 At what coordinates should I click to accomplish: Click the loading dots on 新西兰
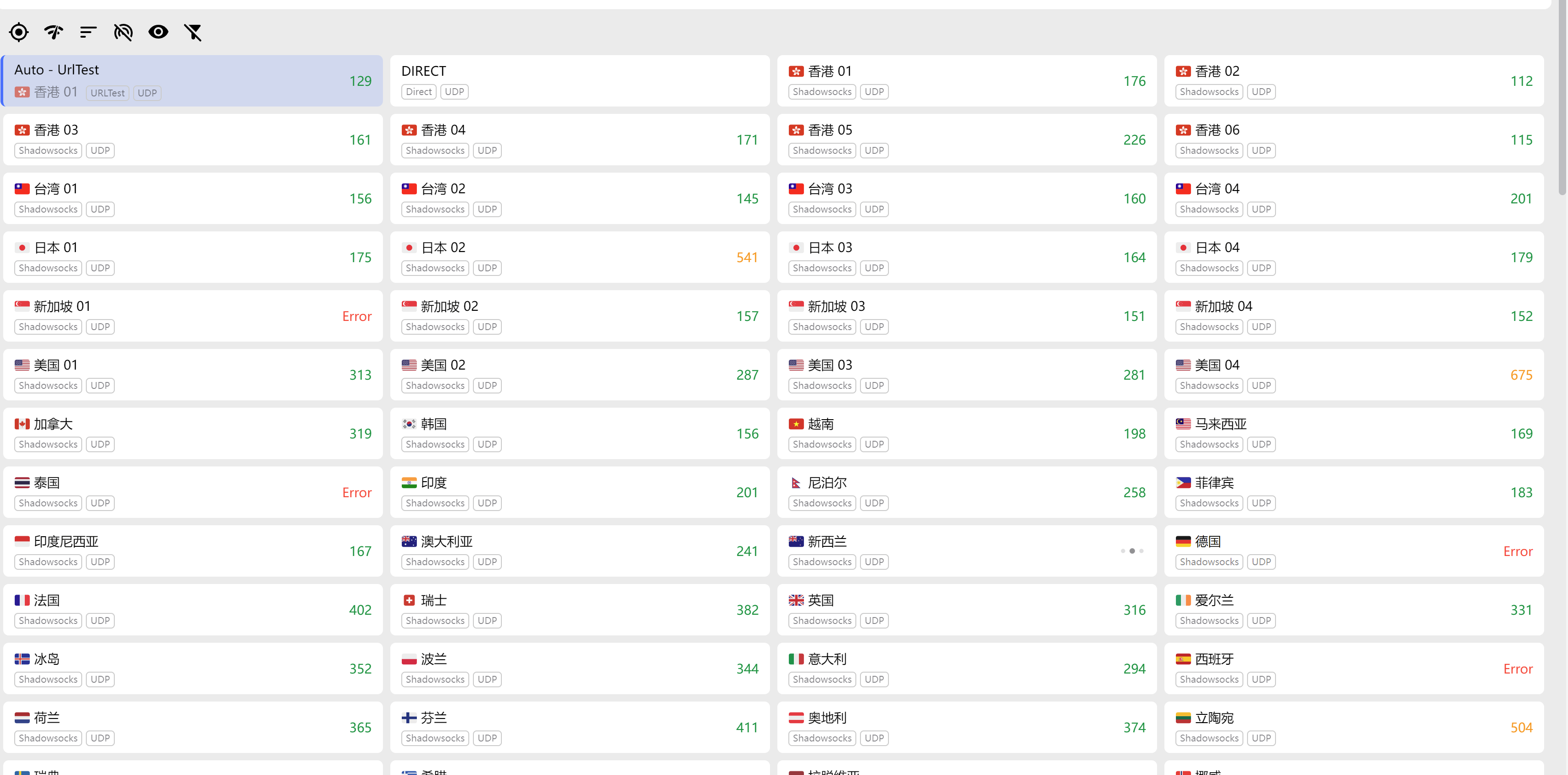tap(1131, 551)
